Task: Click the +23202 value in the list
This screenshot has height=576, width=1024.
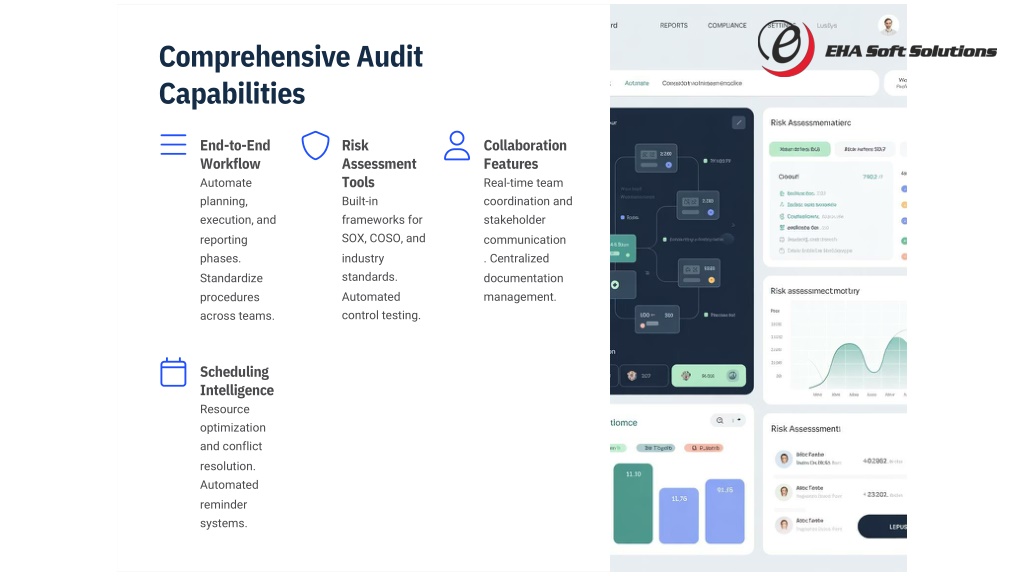Action: [875, 494]
